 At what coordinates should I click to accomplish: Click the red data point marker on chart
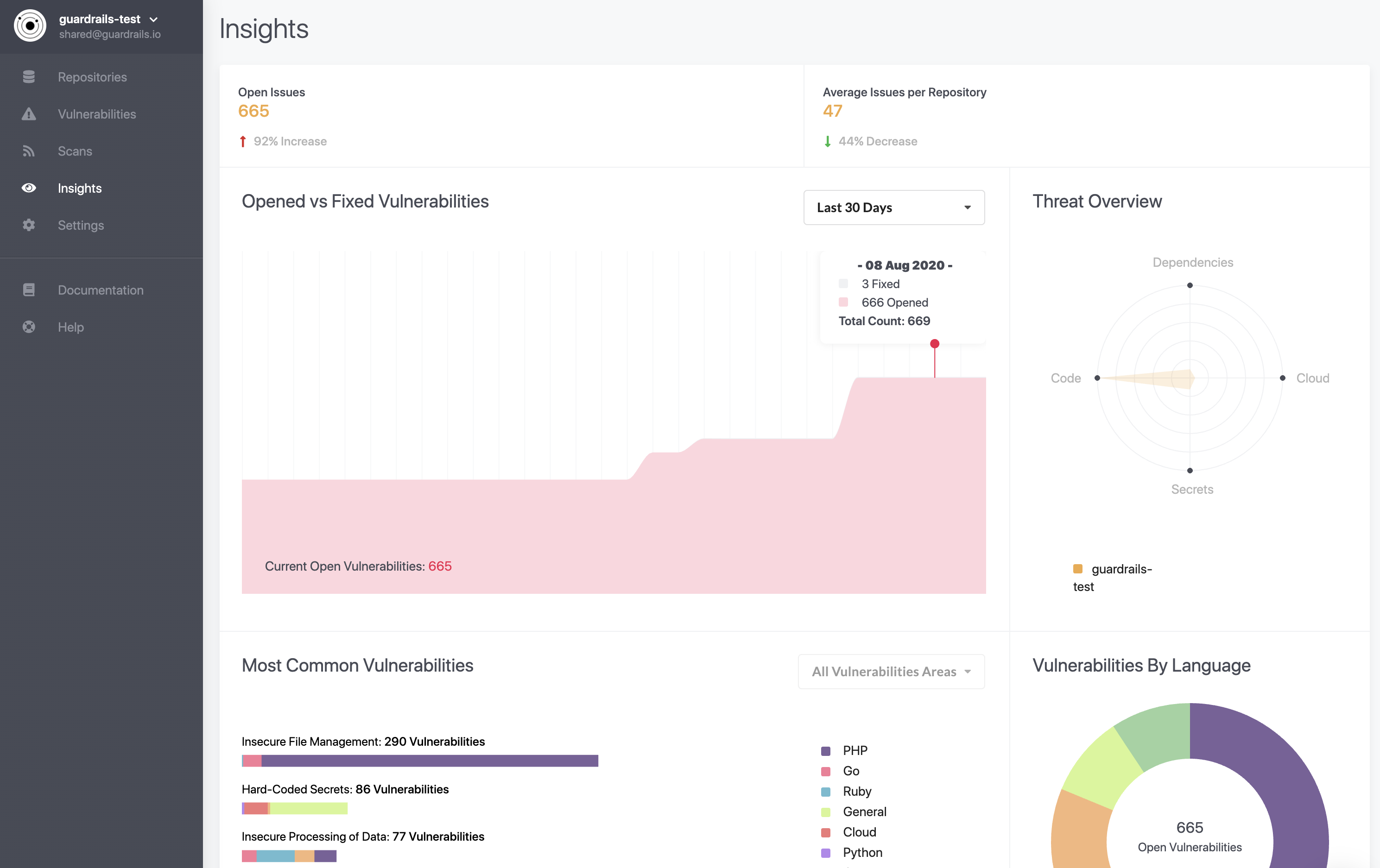935,344
